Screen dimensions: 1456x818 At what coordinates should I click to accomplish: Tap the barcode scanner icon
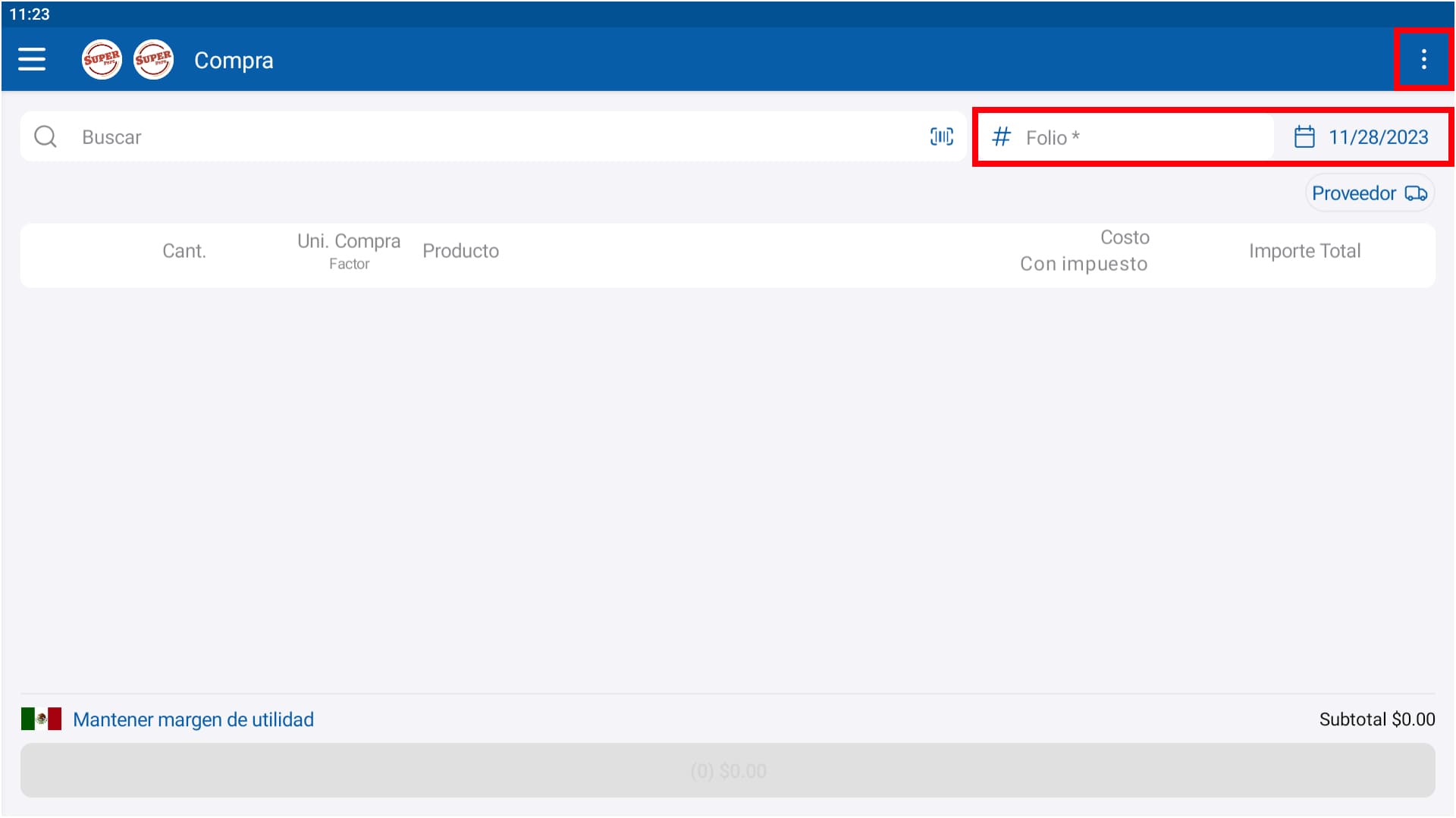click(x=941, y=136)
